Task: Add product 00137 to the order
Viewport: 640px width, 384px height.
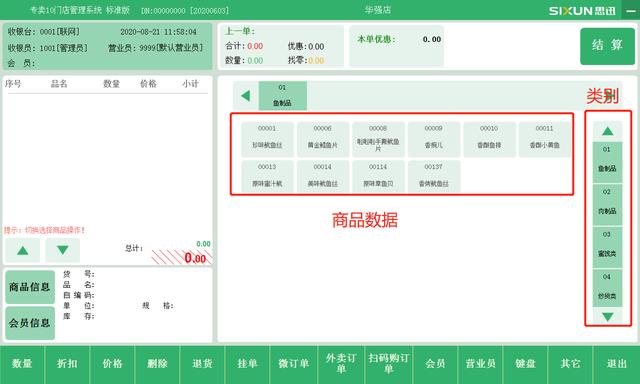Action: (x=433, y=176)
